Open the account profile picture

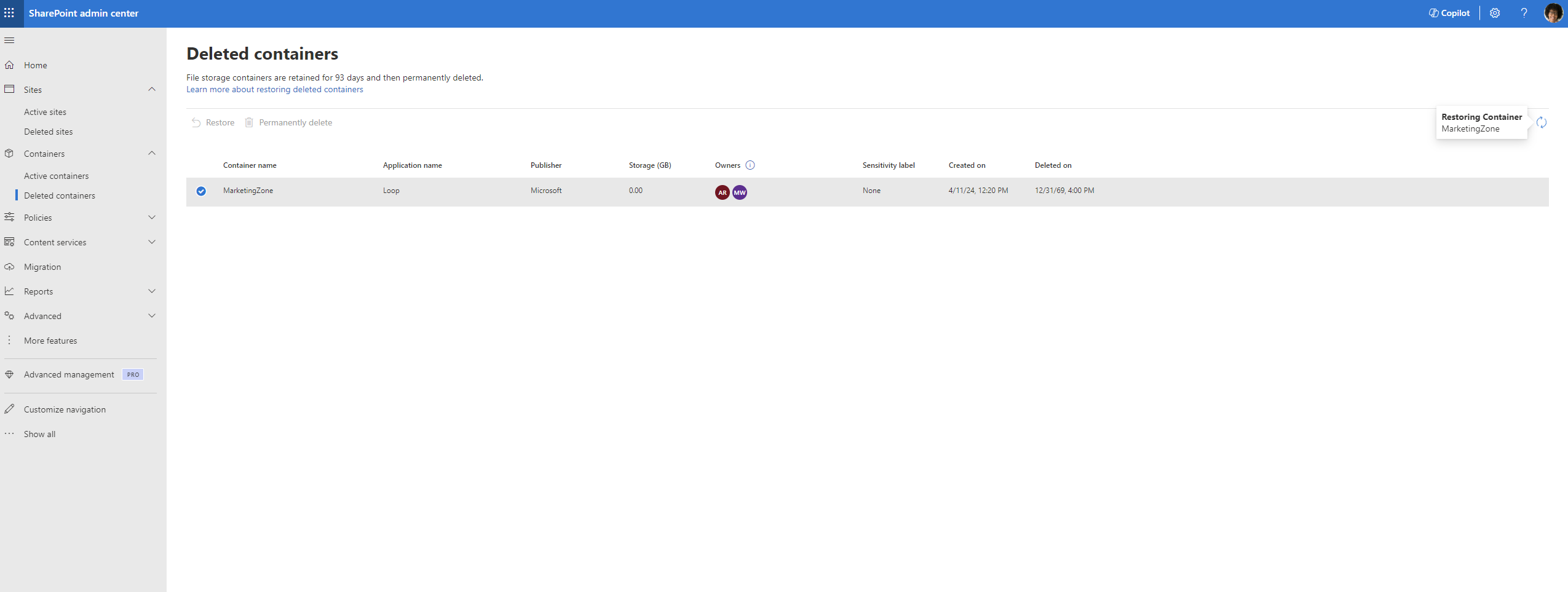(1553, 13)
